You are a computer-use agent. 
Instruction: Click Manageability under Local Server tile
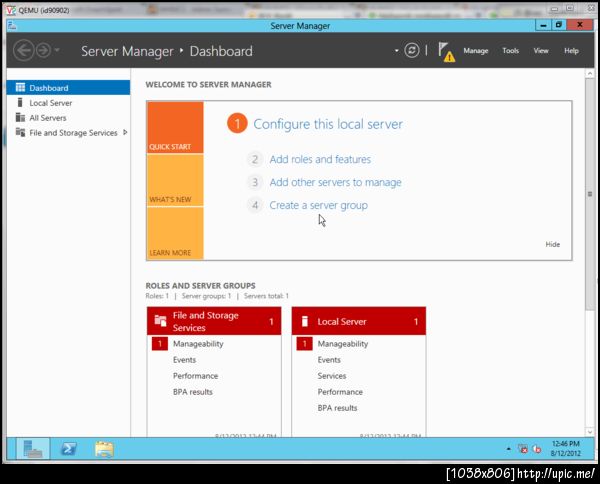click(343, 344)
